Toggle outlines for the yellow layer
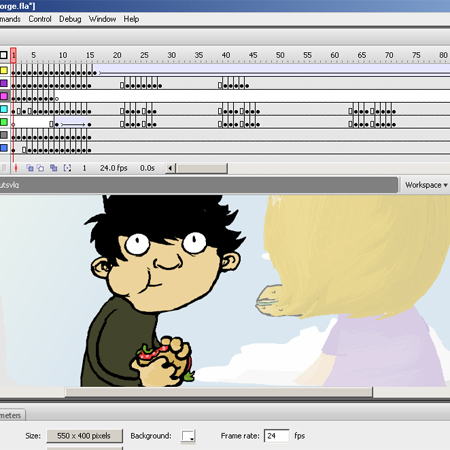 pyautogui.click(x=4, y=70)
